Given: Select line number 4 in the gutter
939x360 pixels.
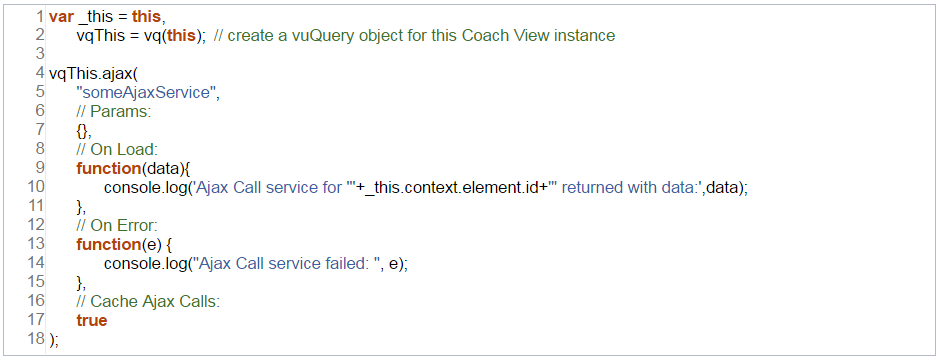Looking at the screenshot, I should [x=40, y=73].
